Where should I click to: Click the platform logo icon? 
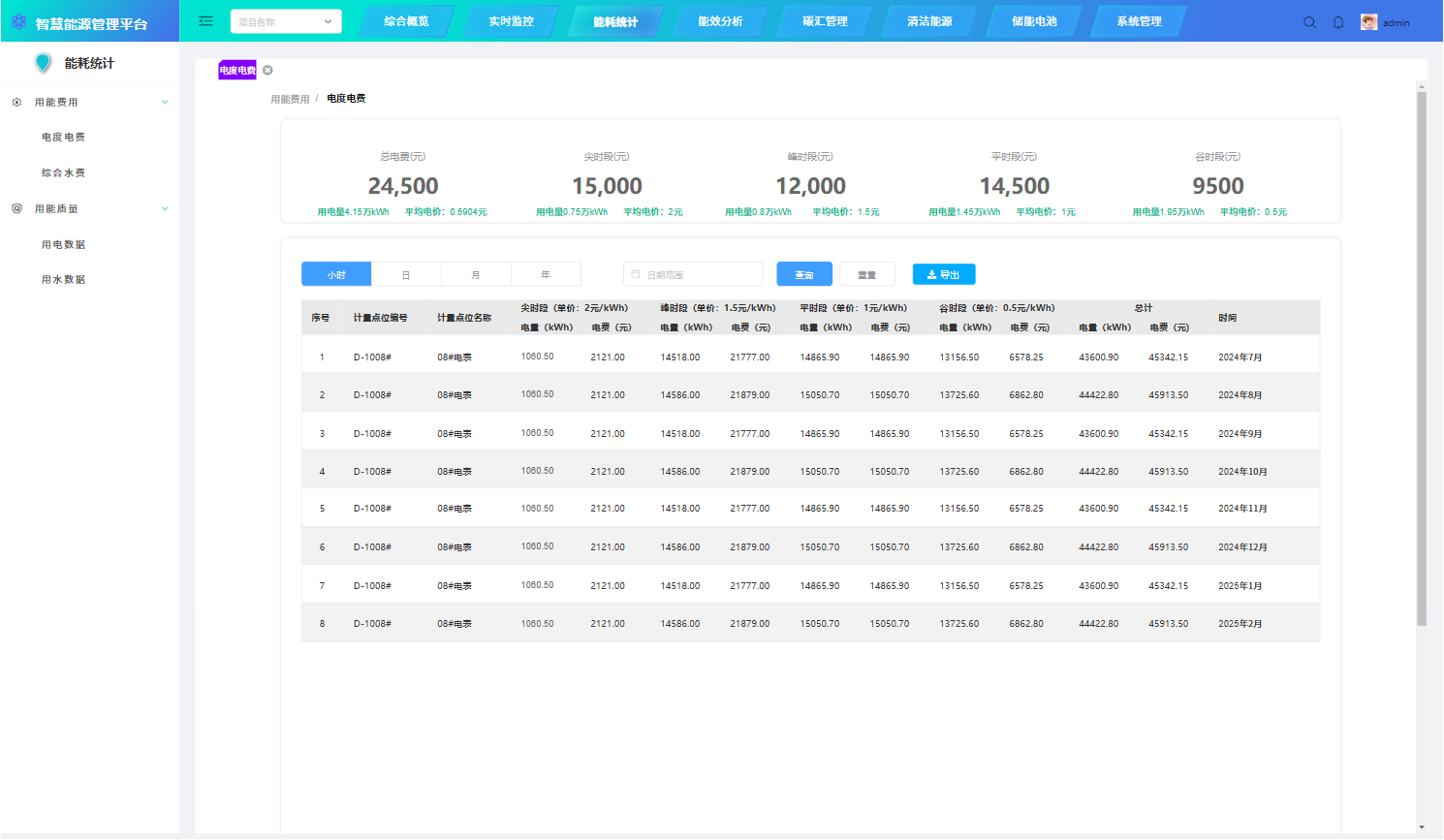coord(18,22)
